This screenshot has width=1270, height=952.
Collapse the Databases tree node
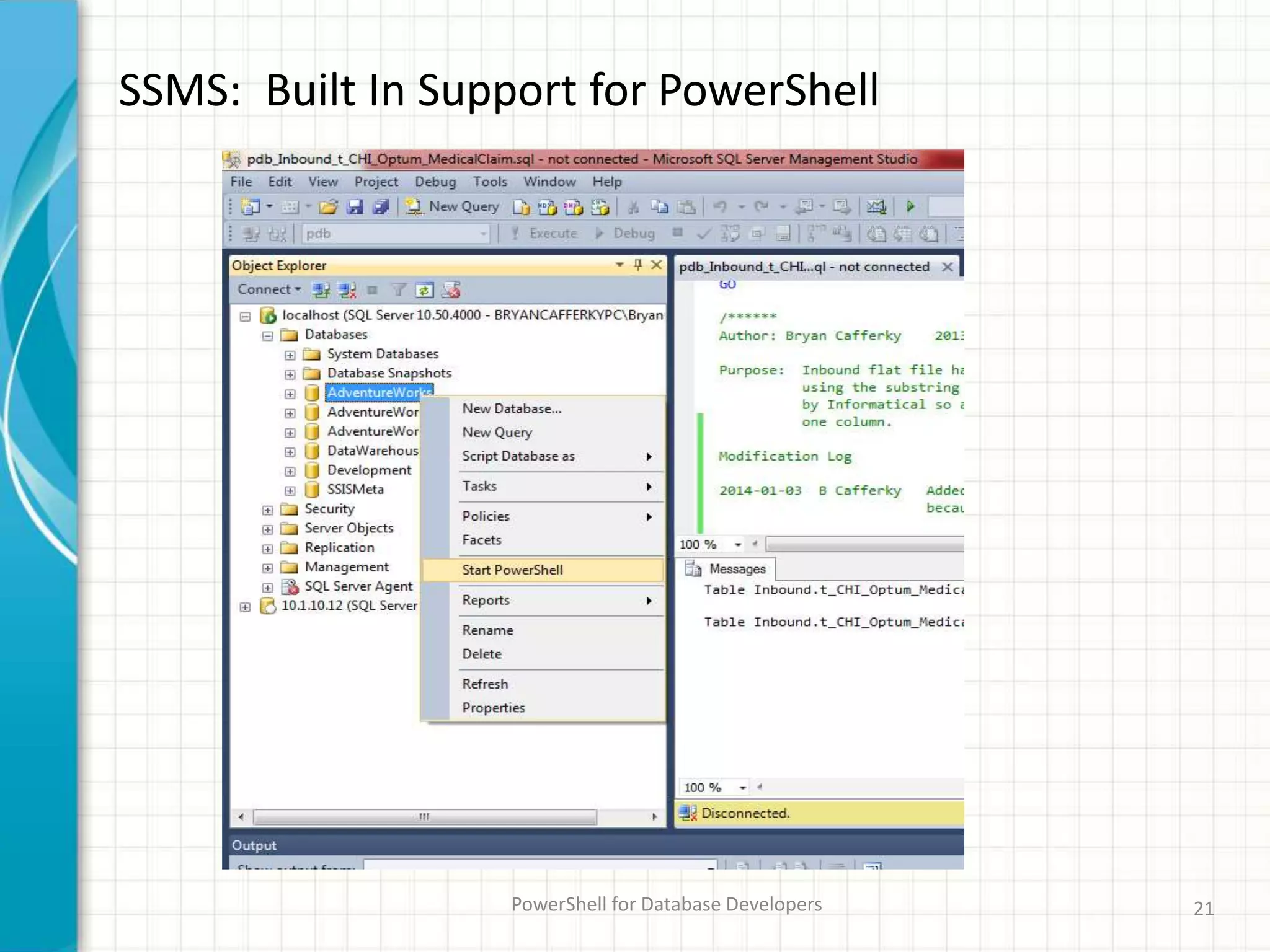click(267, 336)
